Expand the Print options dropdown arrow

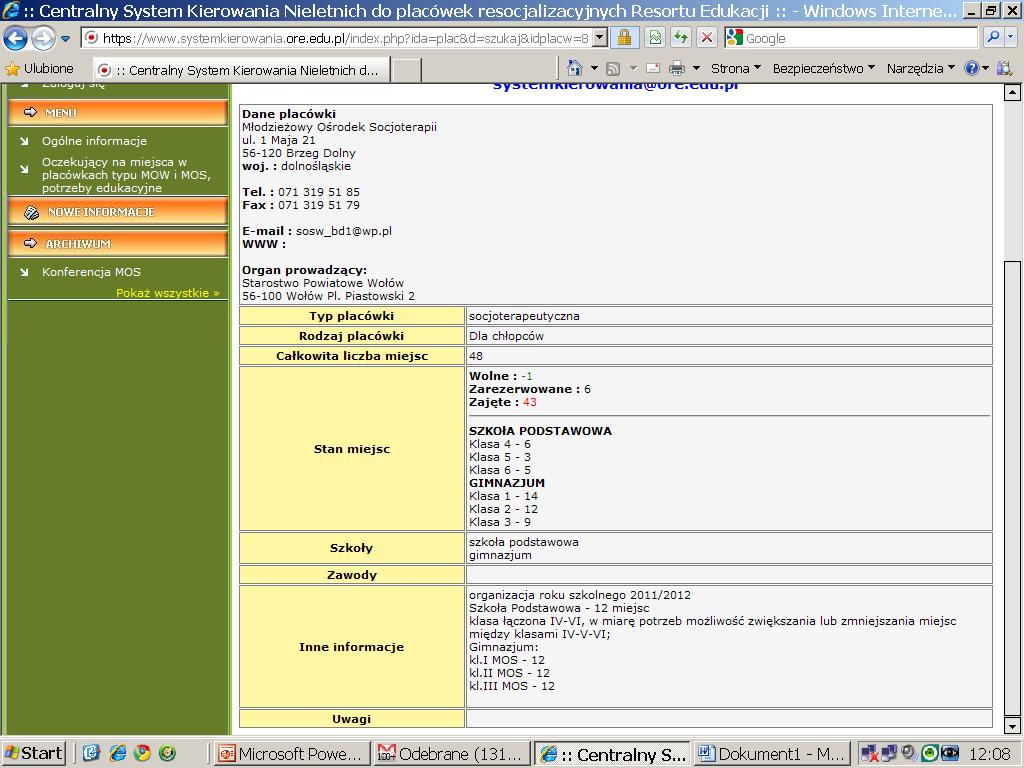tap(696, 68)
